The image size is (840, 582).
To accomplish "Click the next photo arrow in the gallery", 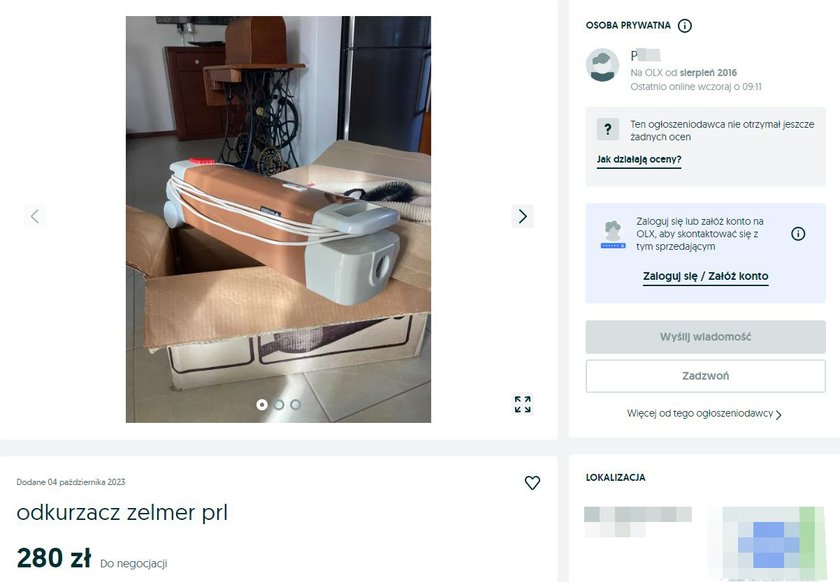I will [x=522, y=216].
